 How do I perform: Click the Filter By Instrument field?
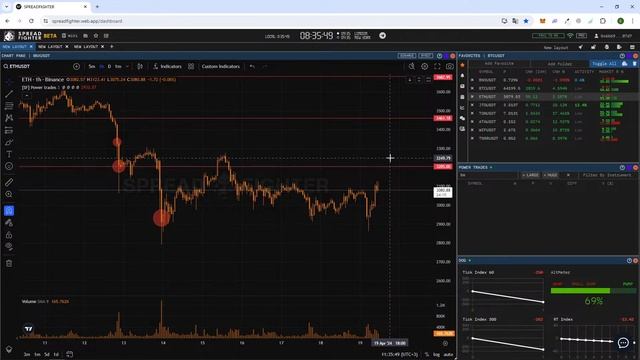pos(607,175)
